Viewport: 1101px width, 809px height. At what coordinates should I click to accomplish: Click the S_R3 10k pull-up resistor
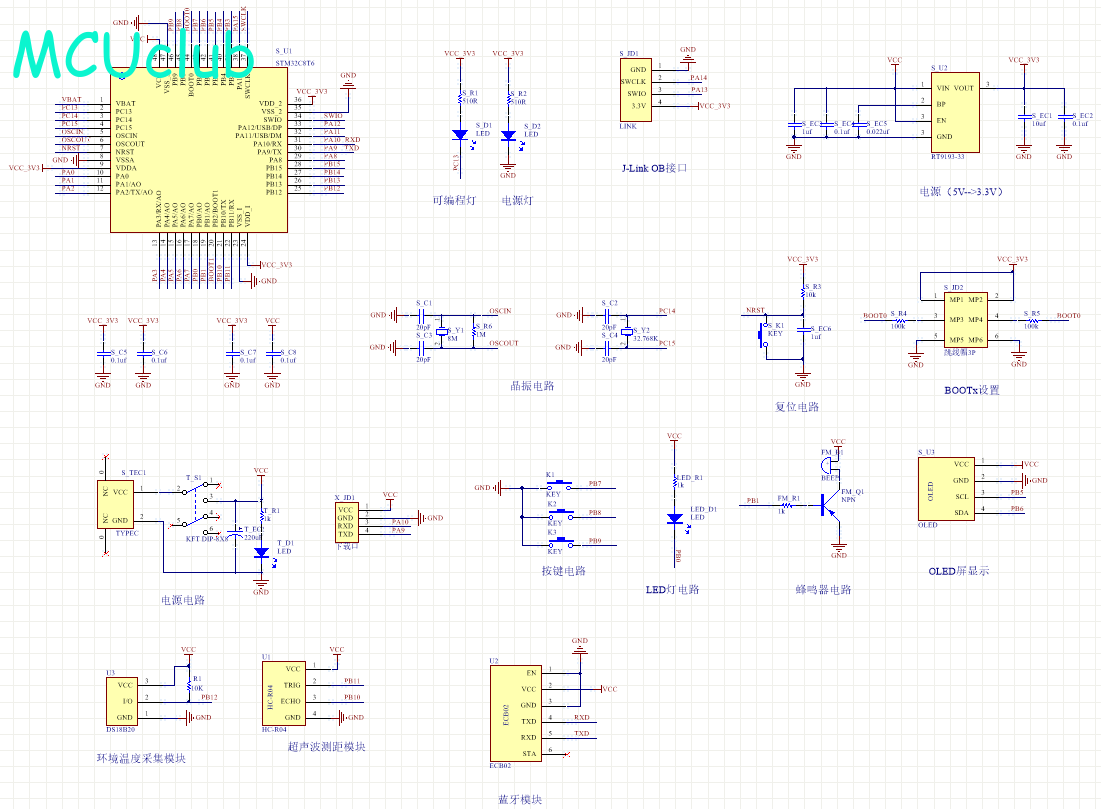point(803,291)
